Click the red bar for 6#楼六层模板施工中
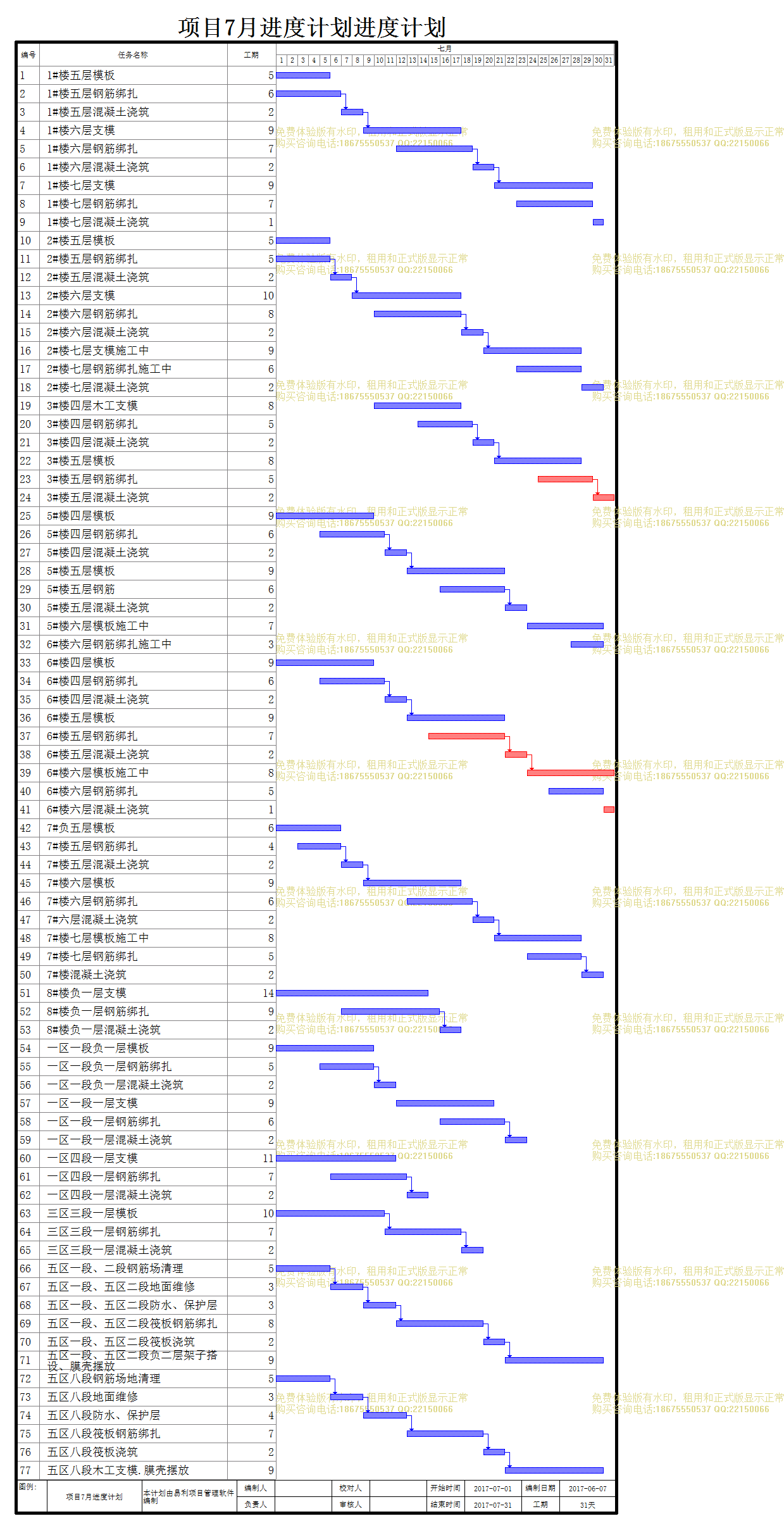Screen dimensions: 784x1528 coord(571,773)
